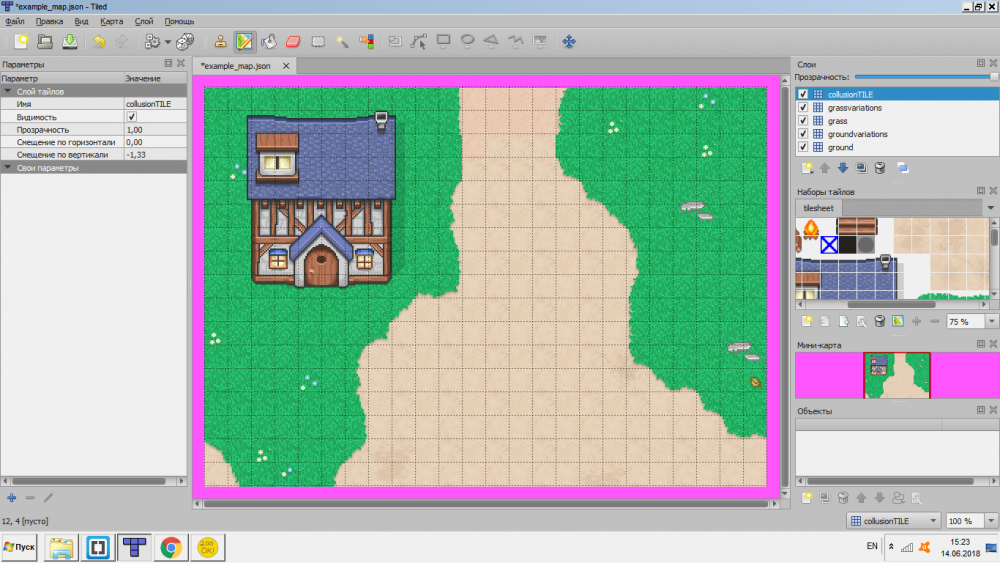The image size is (1000, 563).
Task: Open the tileset zoom 75 % dropdown
Action: tap(990, 322)
